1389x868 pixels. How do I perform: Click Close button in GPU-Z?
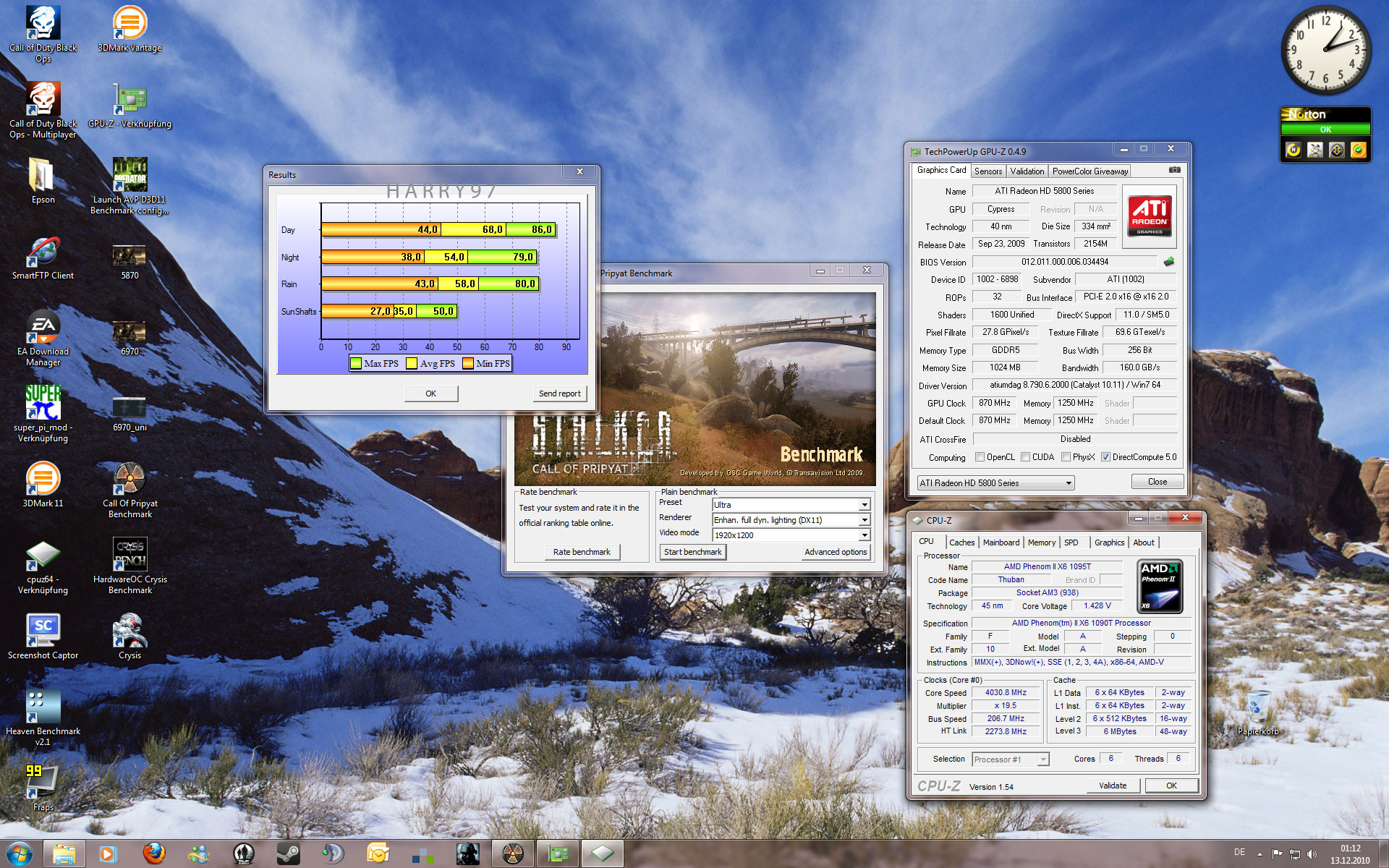(x=1157, y=482)
